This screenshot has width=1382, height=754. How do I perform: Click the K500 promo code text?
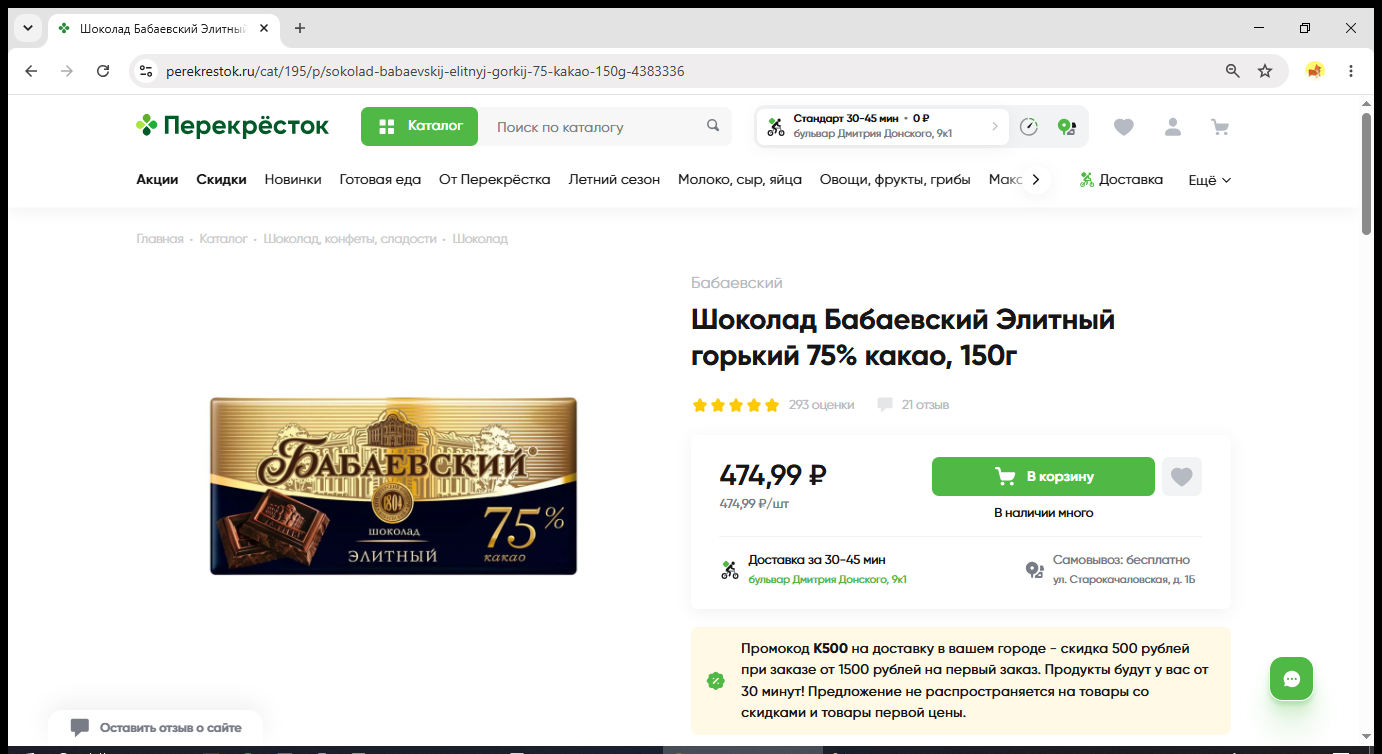pos(831,649)
